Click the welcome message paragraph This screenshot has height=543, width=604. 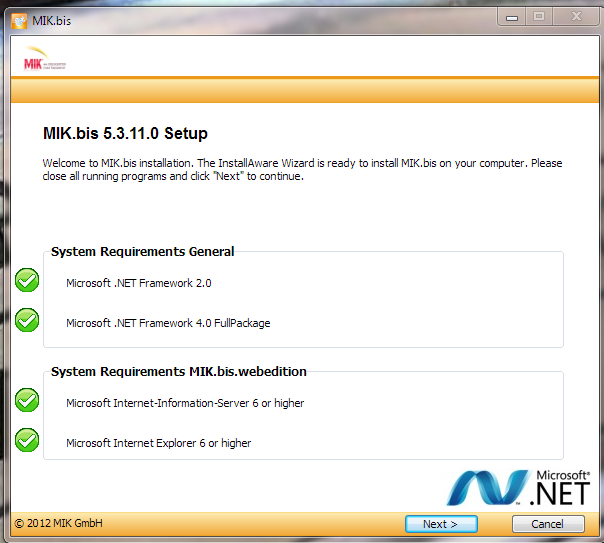coord(302,169)
